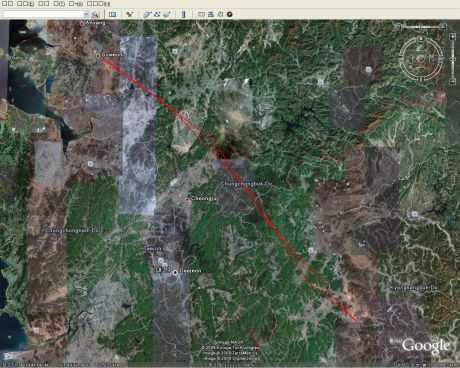Screen dimensions: 460x368
Task: Select the Add Image Overlay tool
Action: (167, 14)
